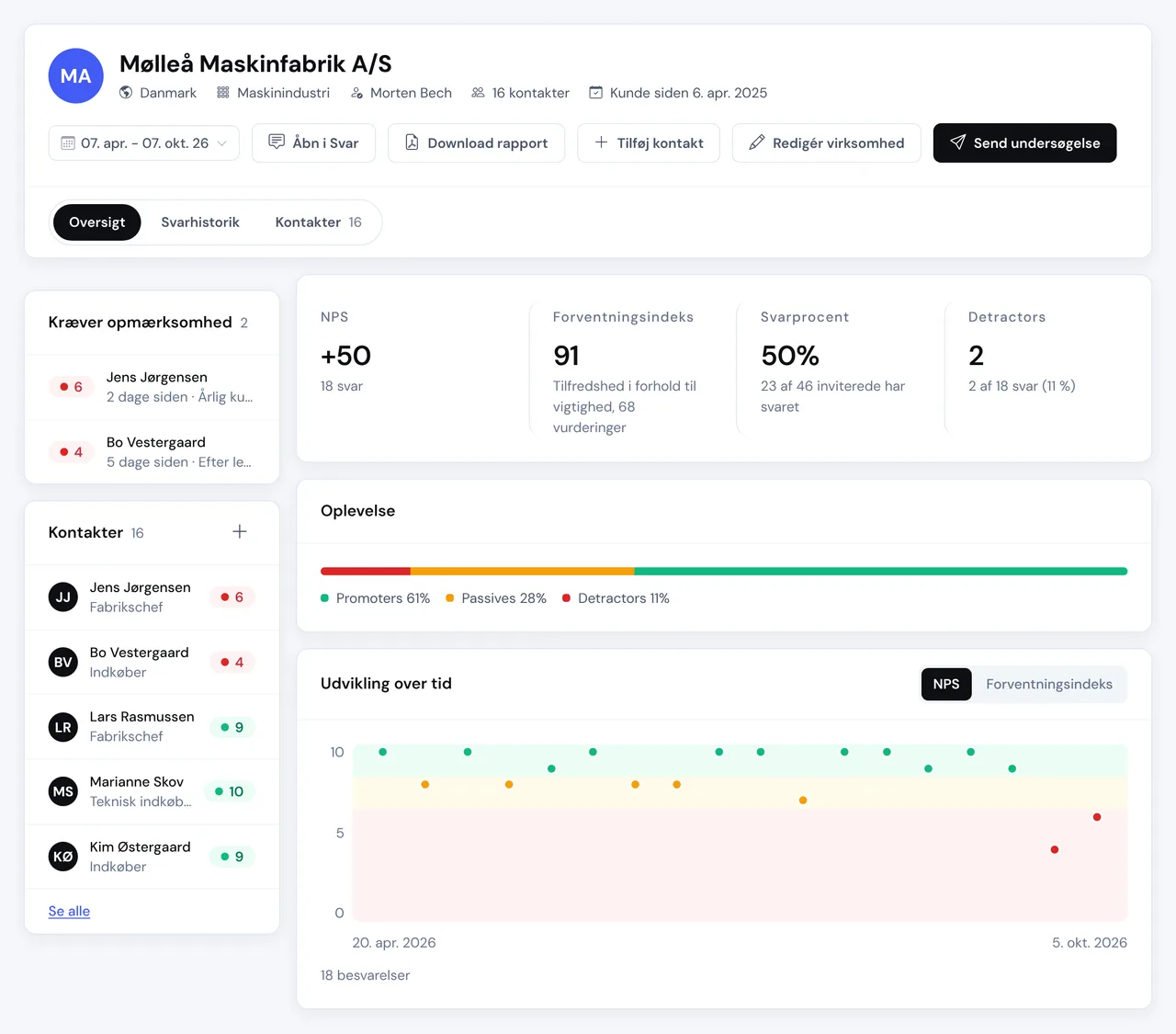
Task: Open Bo Vestergaard alert, 5 dage siden
Action: (x=153, y=452)
